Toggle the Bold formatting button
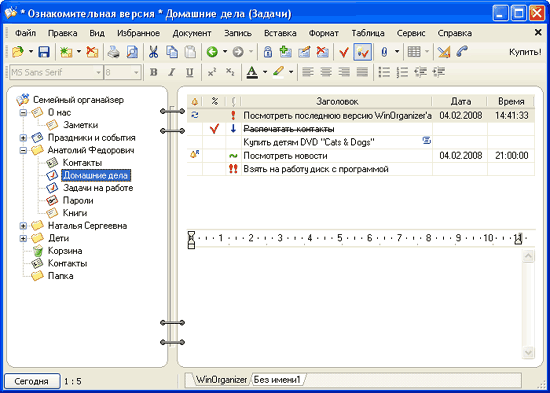The height and width of the screenshot is (393, 550). coord(153,72)
